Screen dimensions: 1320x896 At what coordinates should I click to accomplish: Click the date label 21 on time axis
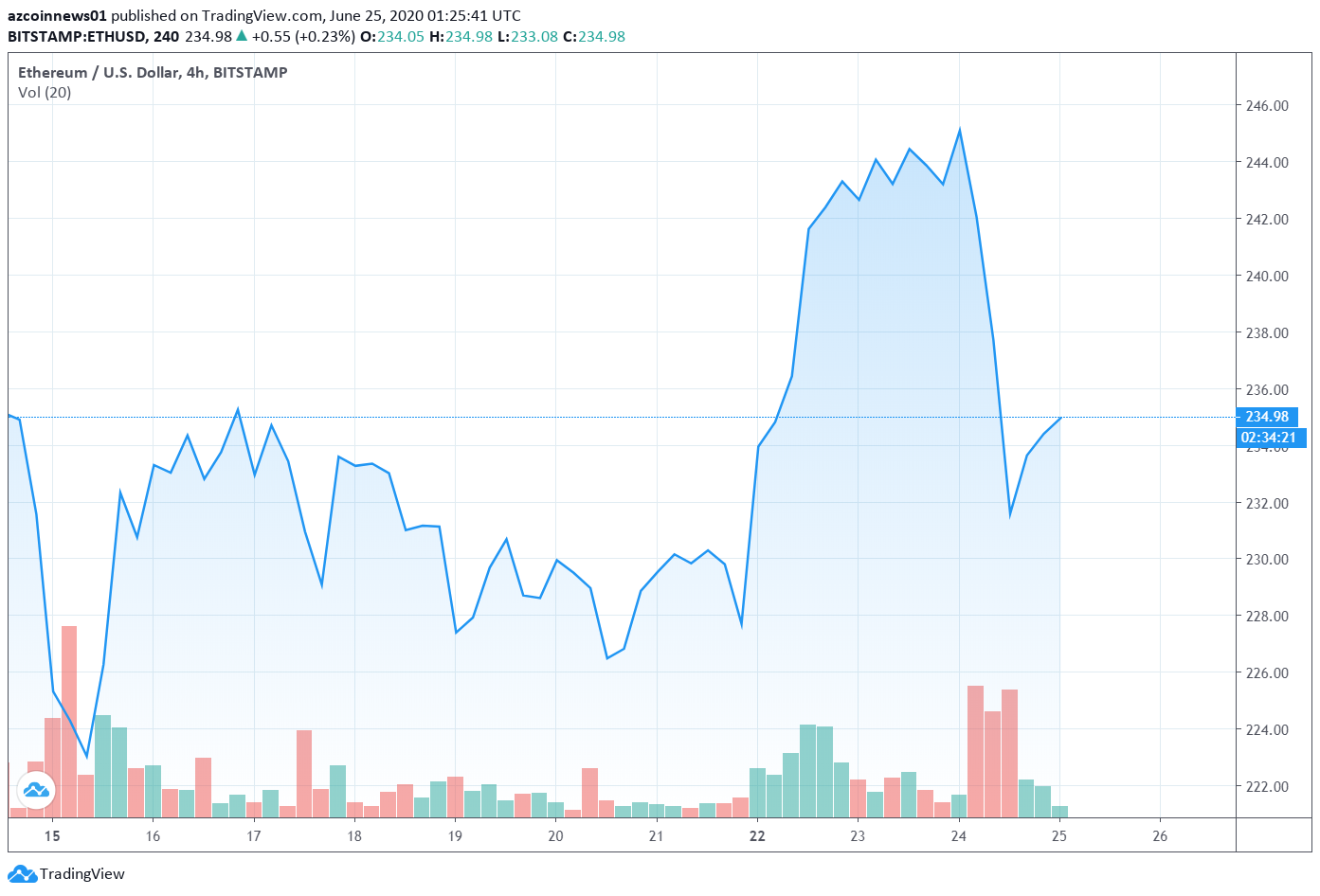click(656, 835)
